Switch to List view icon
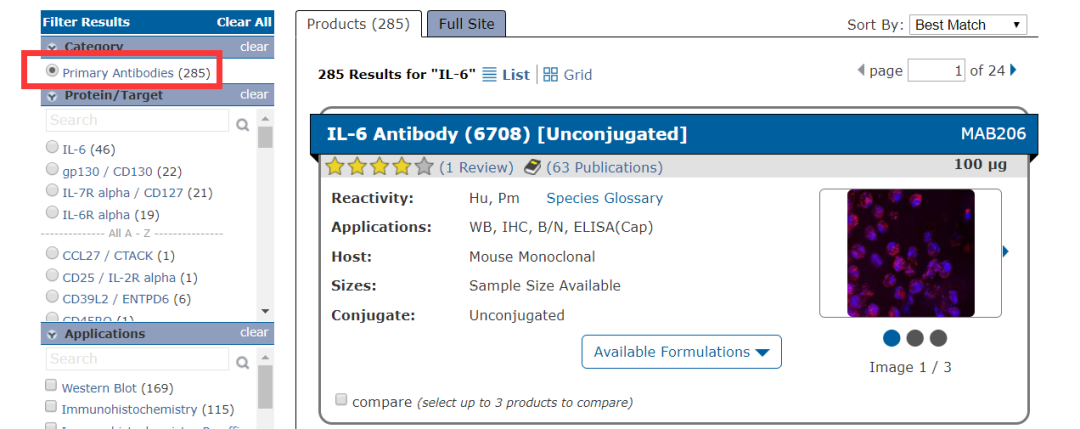 489,74
